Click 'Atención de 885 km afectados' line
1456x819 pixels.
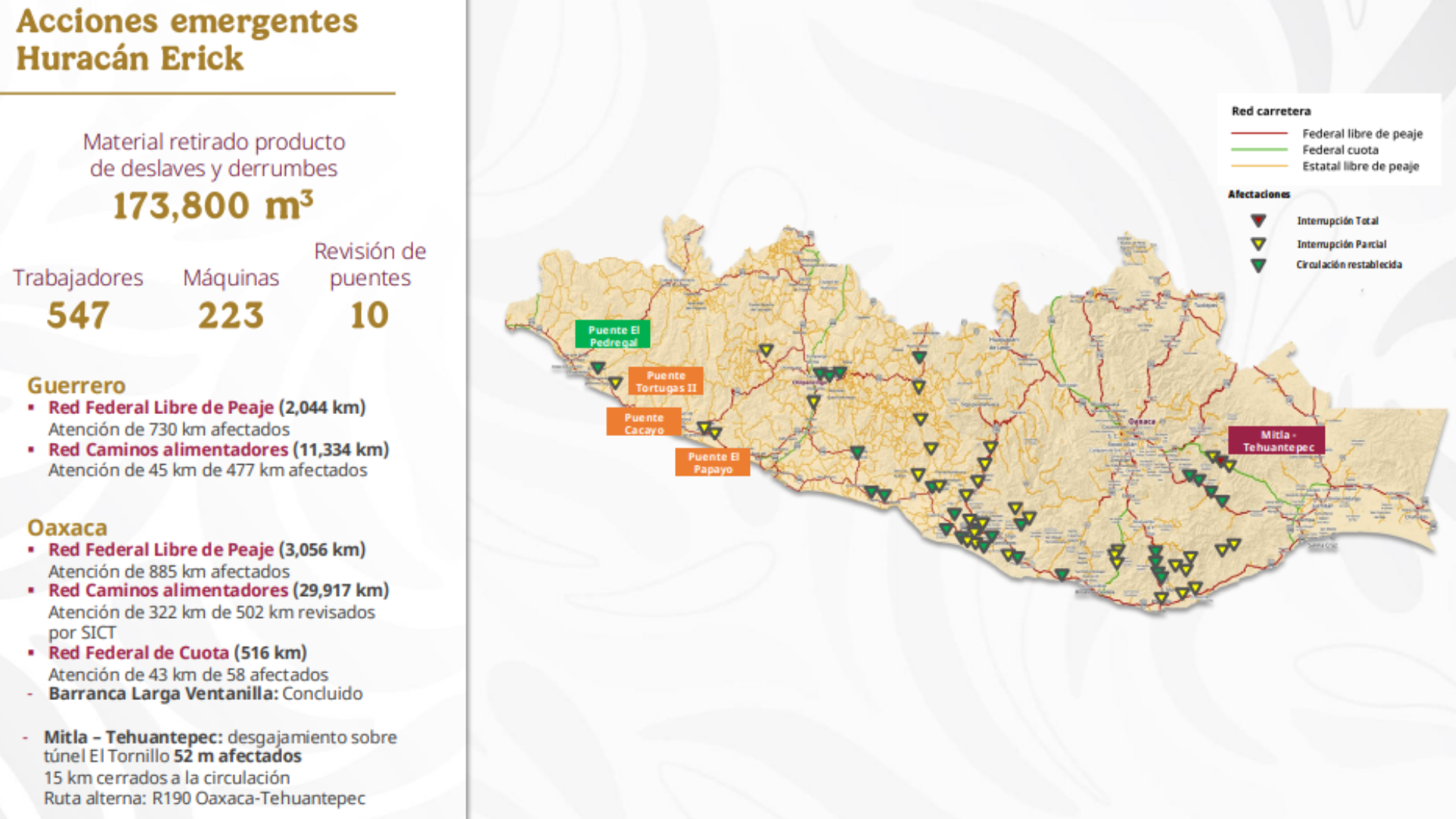169,572
